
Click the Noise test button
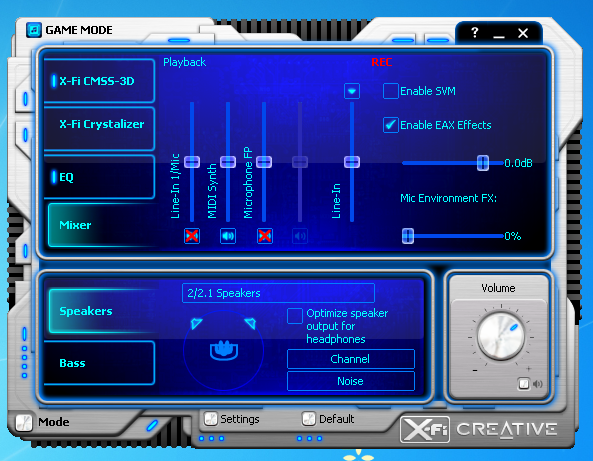[351, 381]
